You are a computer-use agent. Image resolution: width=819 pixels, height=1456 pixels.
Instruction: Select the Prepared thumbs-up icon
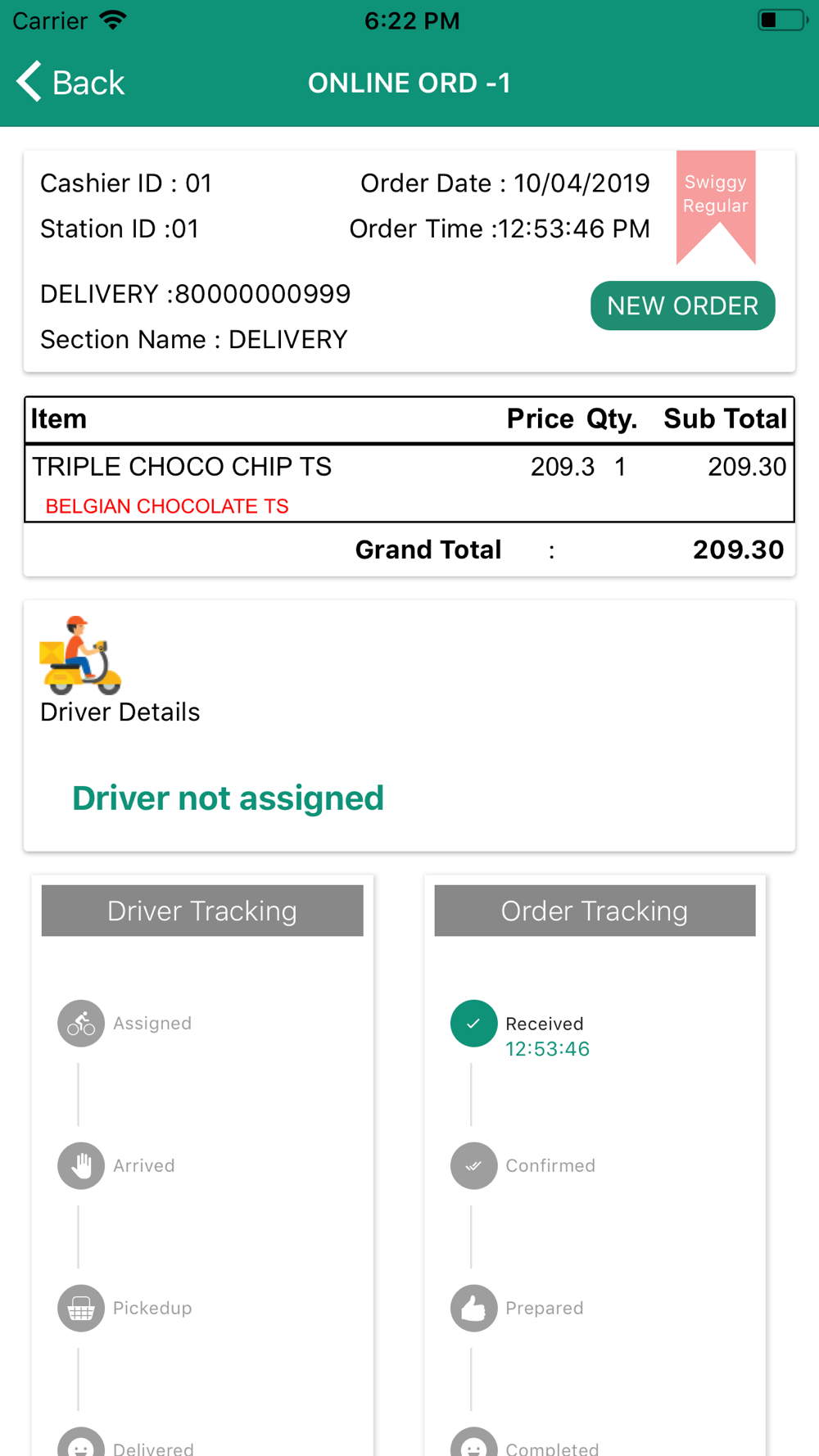(473, 1308)
